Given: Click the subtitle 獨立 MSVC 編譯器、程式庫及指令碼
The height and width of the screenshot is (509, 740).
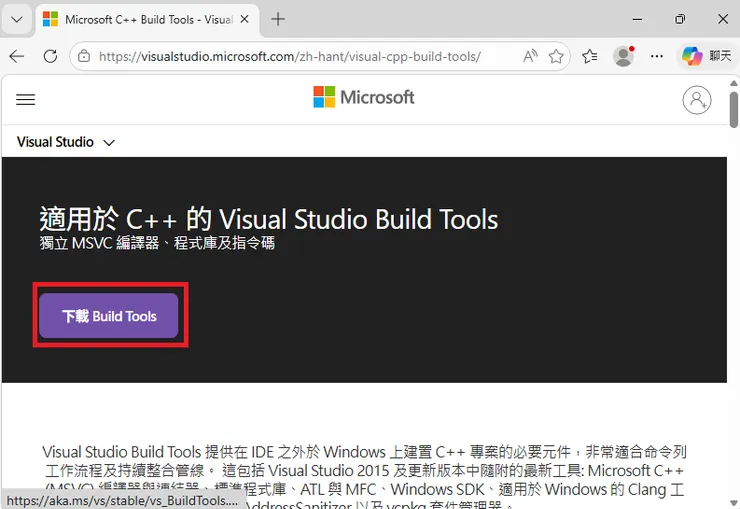Looking at the screenshot, I should click(x=157, y=243).
